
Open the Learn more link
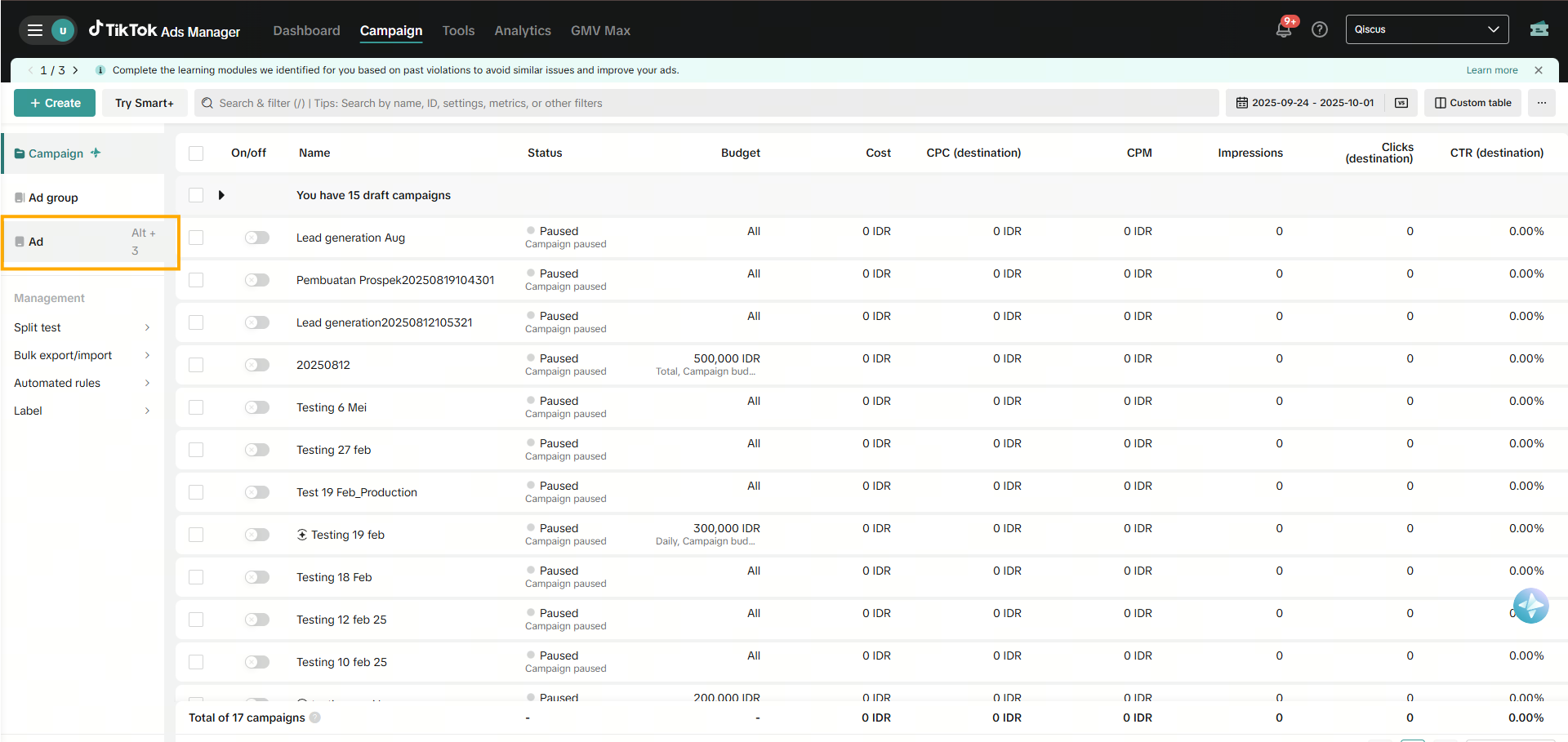click(x=1491, y=70)
